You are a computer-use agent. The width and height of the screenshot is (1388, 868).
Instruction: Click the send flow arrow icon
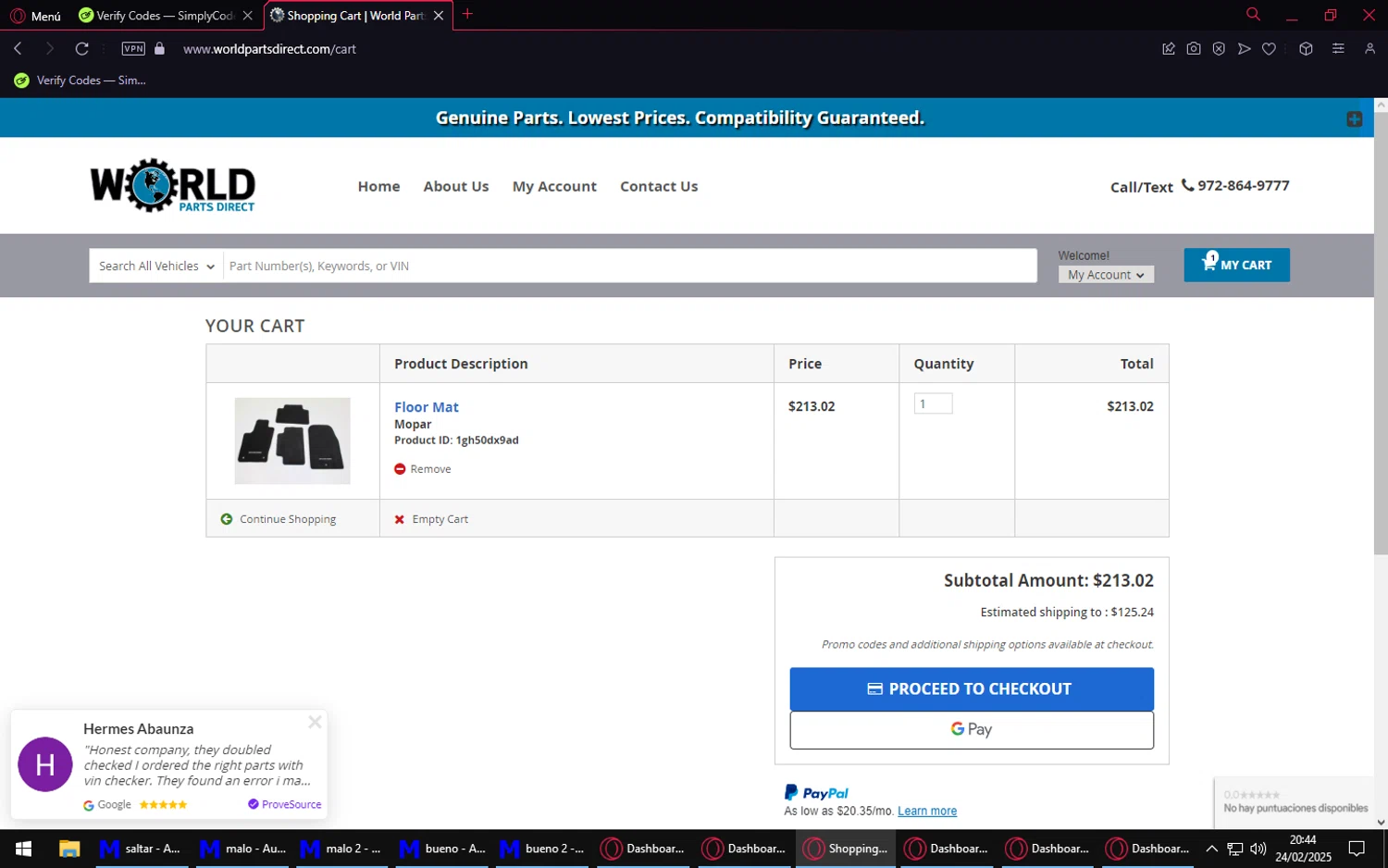[x=1244, y=48]
